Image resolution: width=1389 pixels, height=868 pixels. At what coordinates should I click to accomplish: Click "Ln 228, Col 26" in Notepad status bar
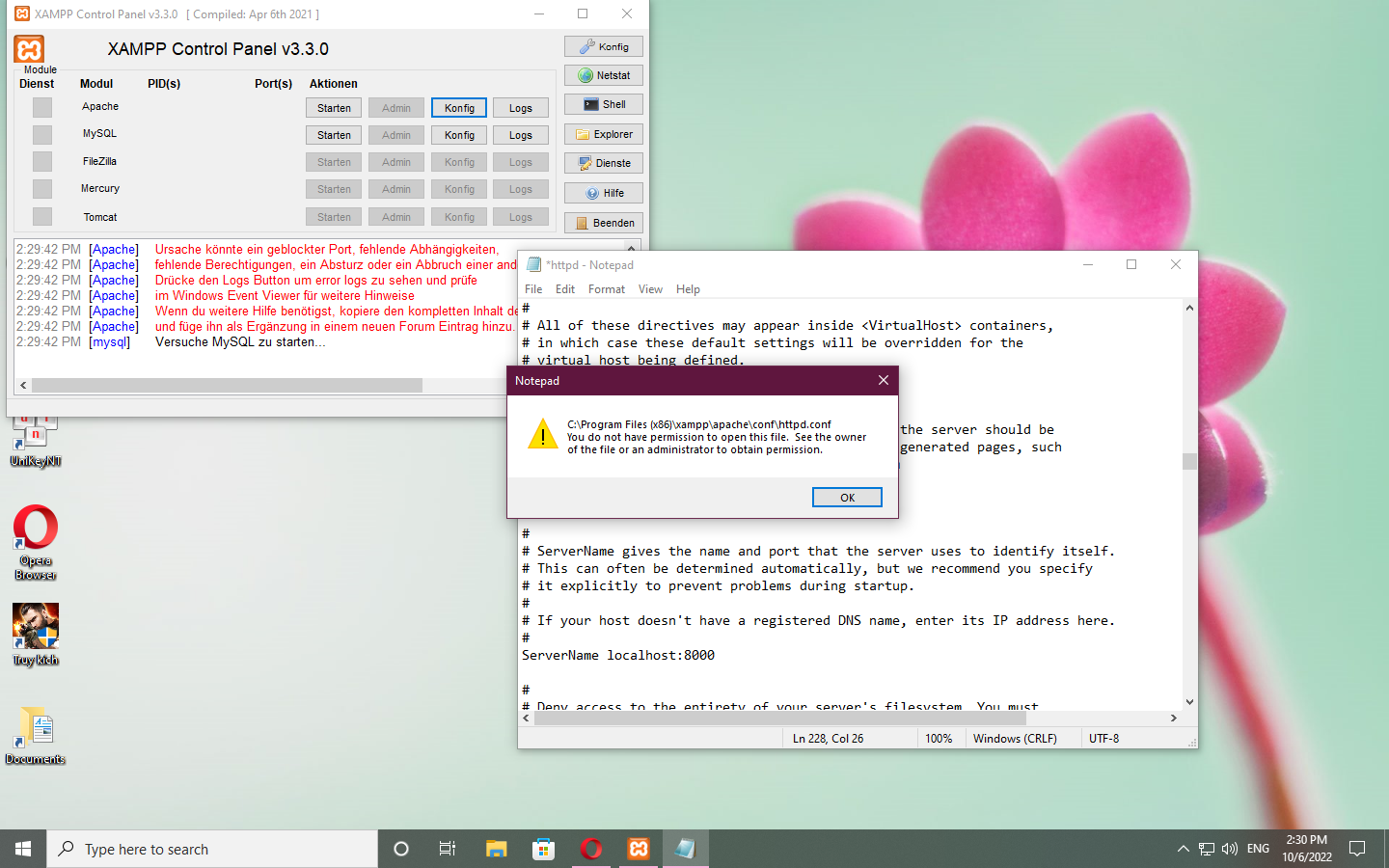pyautogui.click(x=828, y=739)
